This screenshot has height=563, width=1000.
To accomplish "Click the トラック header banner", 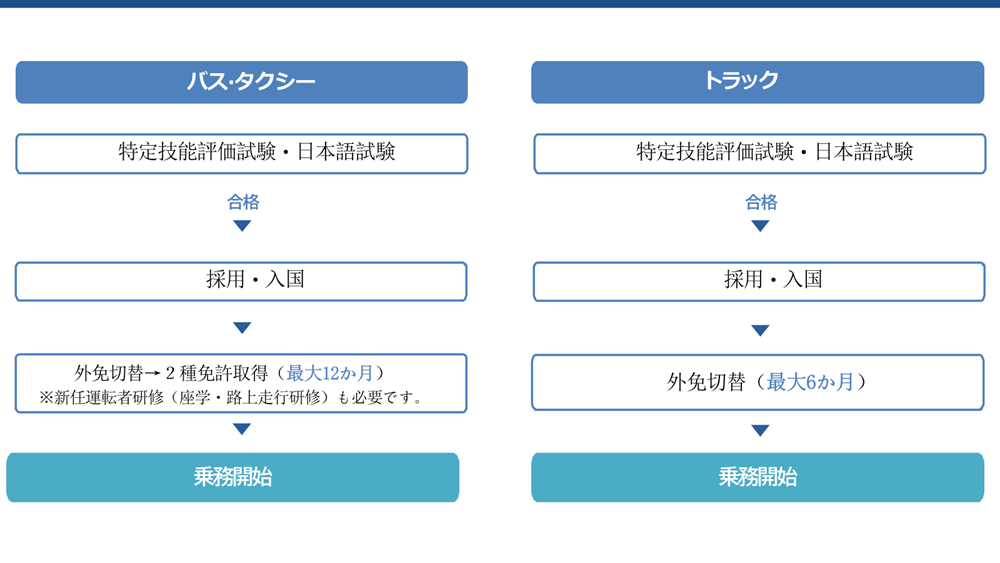I will (x=758, y=82).
